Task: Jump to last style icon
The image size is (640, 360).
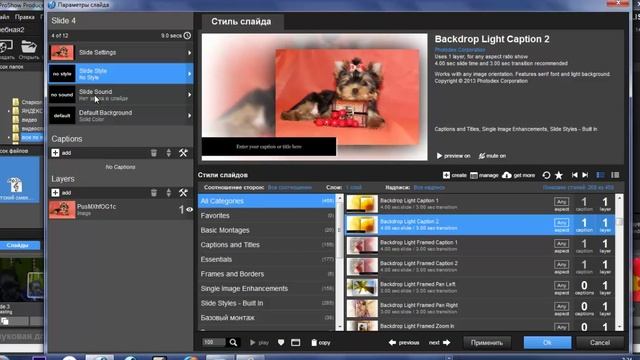Action: 585,175
